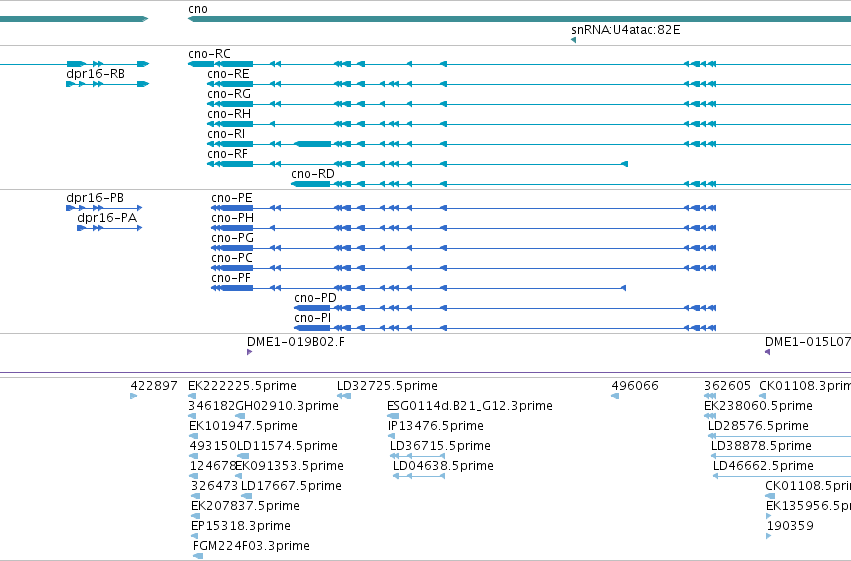Image resolution: width=851 pixels, height=561 pixels.
Task: Select EST EK091353.5prime label
Action: click(289, 466)
